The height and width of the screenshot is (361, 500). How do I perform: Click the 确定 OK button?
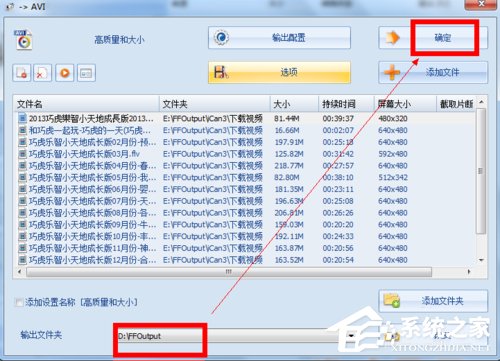tap(433, 38)
